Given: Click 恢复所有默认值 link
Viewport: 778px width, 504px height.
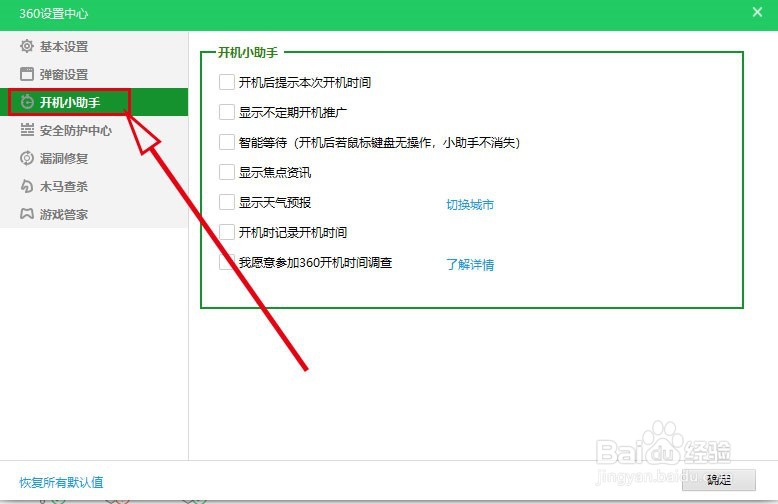Looking at the screenshot, I should [x=62, y=482].
